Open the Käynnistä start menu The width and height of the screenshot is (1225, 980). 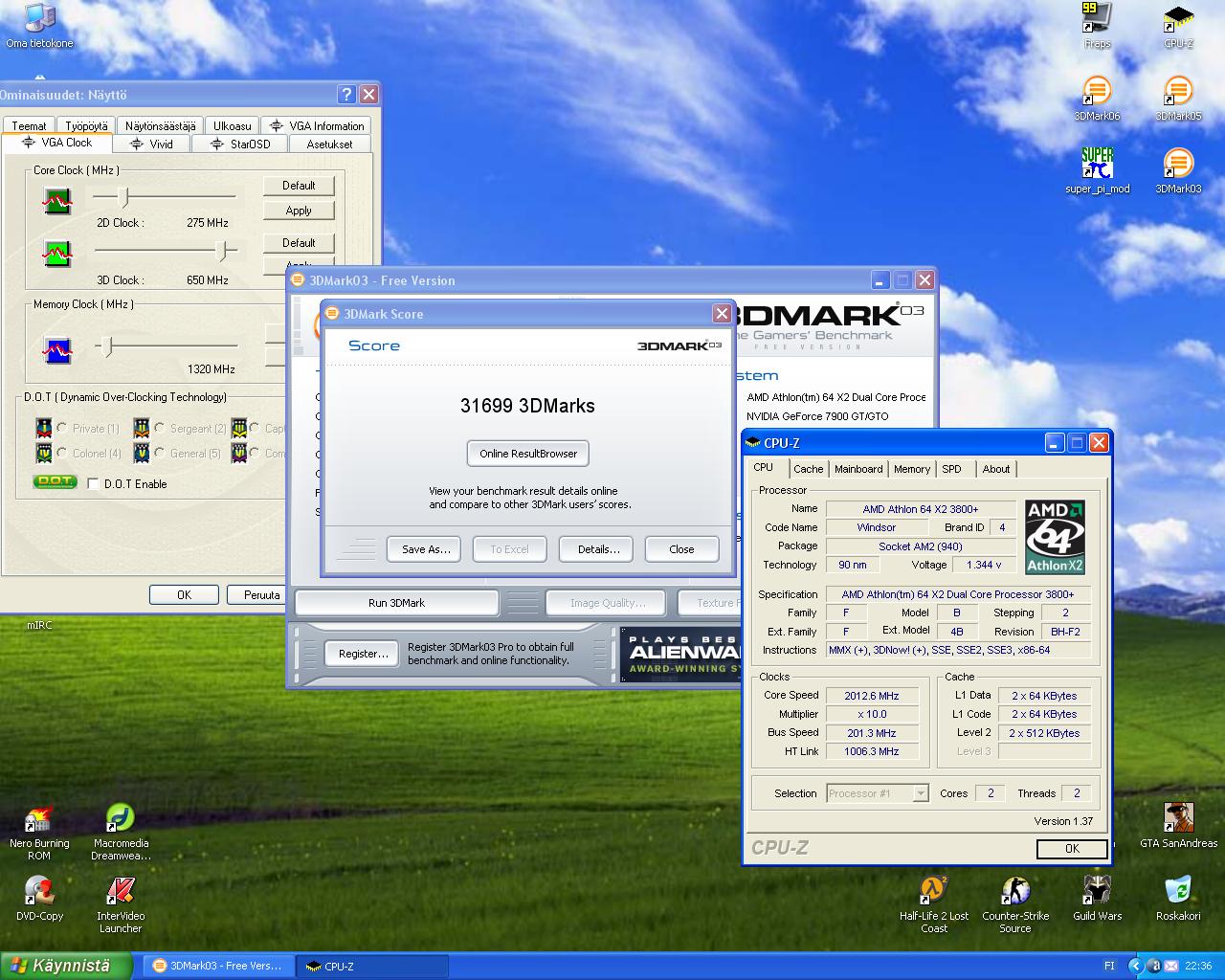pyautogui.click(x=67, y=966)
